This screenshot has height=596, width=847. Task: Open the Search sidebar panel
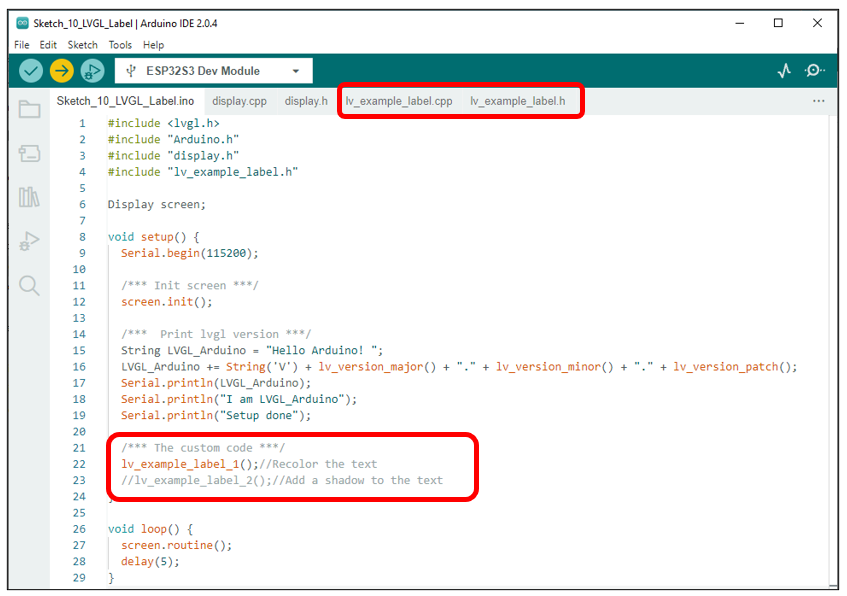29,285
